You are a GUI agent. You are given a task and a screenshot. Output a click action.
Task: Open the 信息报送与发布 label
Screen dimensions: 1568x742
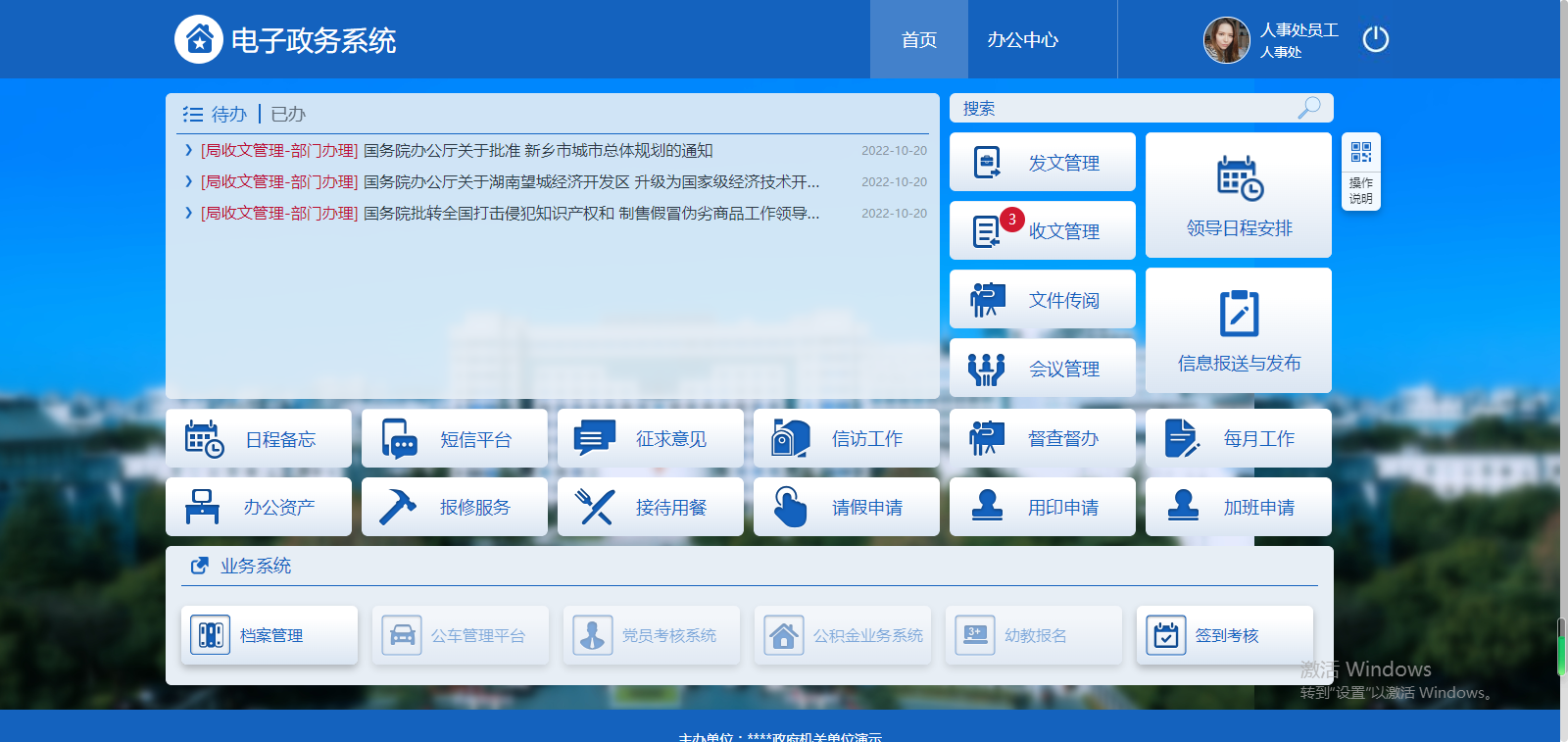[1240, 363]
